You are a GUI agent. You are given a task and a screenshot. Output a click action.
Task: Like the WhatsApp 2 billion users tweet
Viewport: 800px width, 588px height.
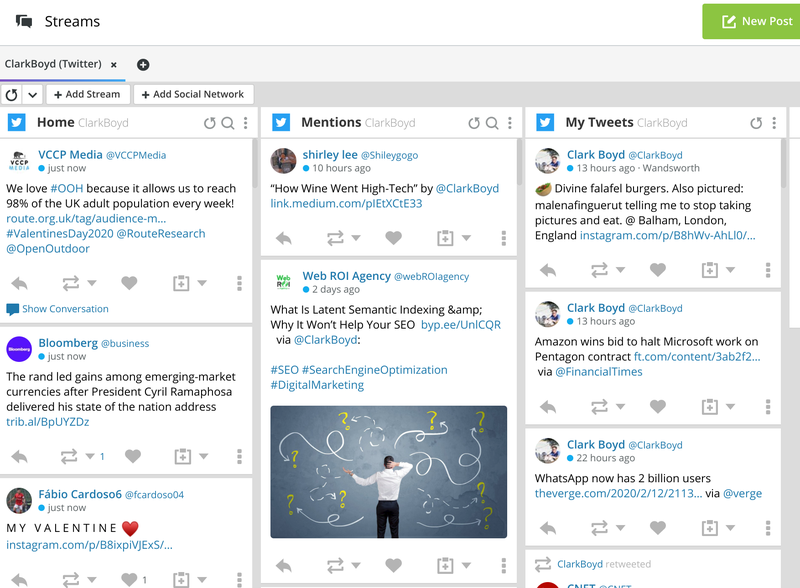click(x=658, y=528)
